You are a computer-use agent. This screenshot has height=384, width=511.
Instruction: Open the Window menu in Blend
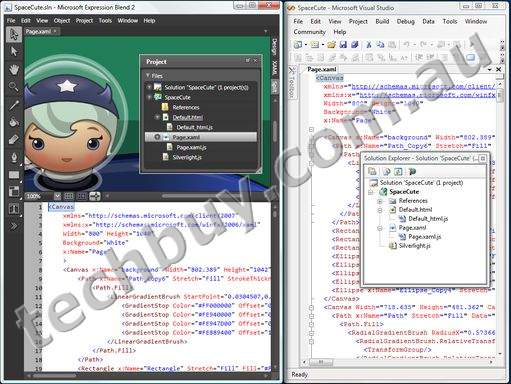[x=127, y=21]
